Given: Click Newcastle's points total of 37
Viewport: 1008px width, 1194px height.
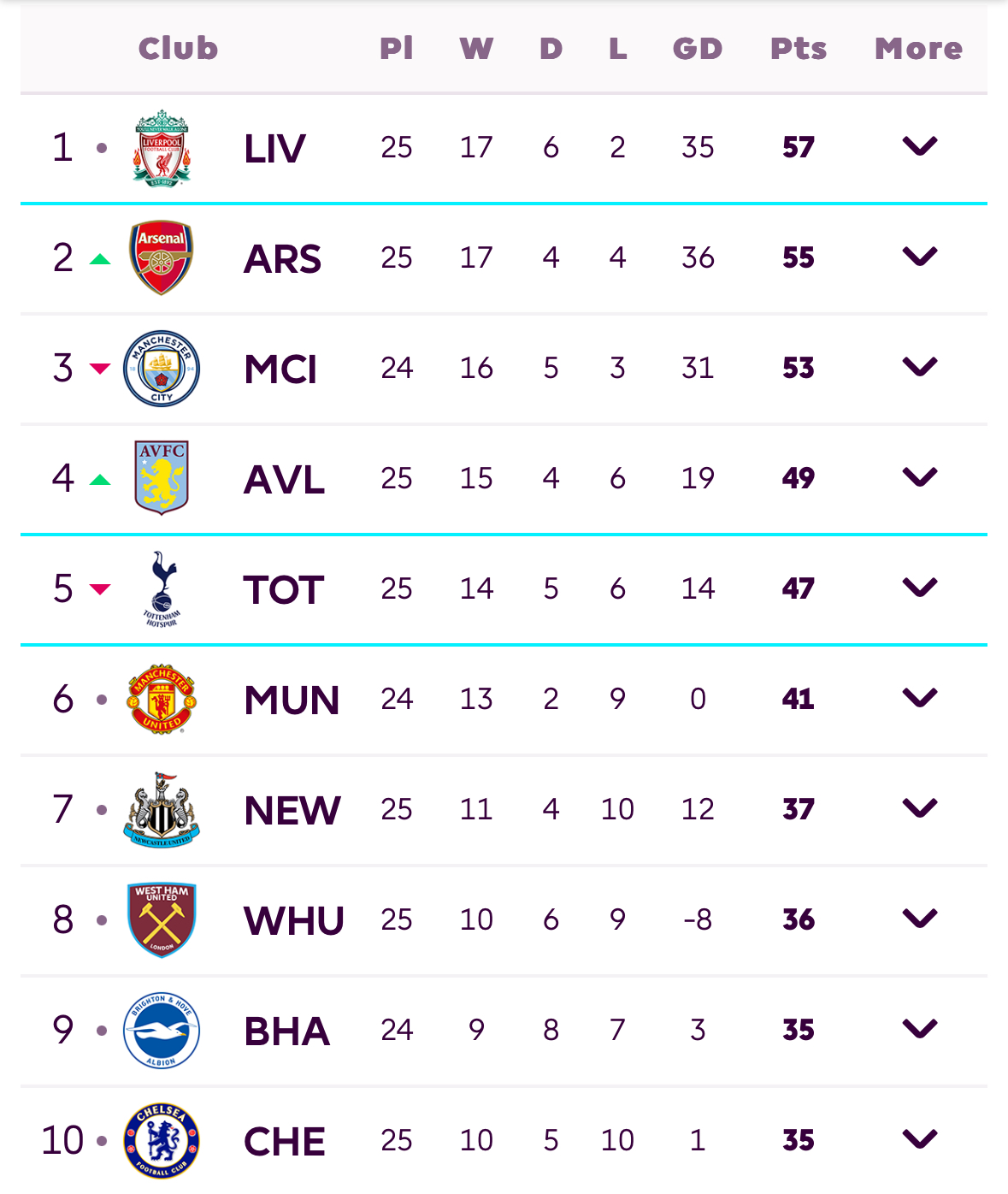Looking at the screenshot, I should tap(797, 809).
